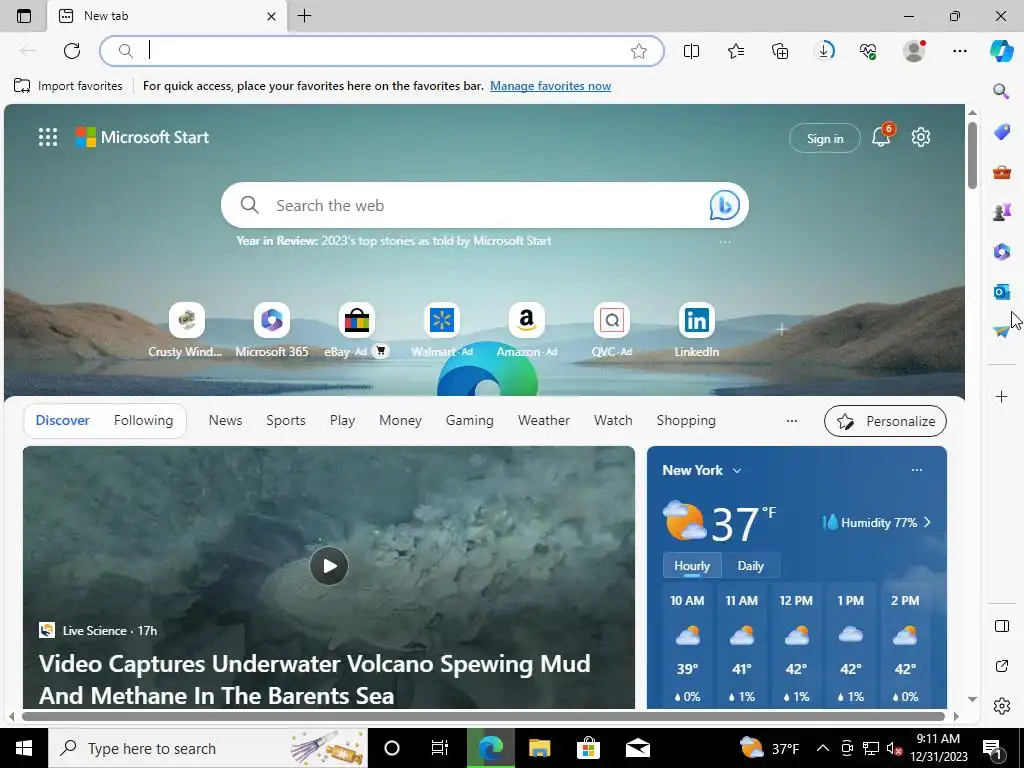
Task: Follow the Manage favorites now link
Action: [551, 86]
